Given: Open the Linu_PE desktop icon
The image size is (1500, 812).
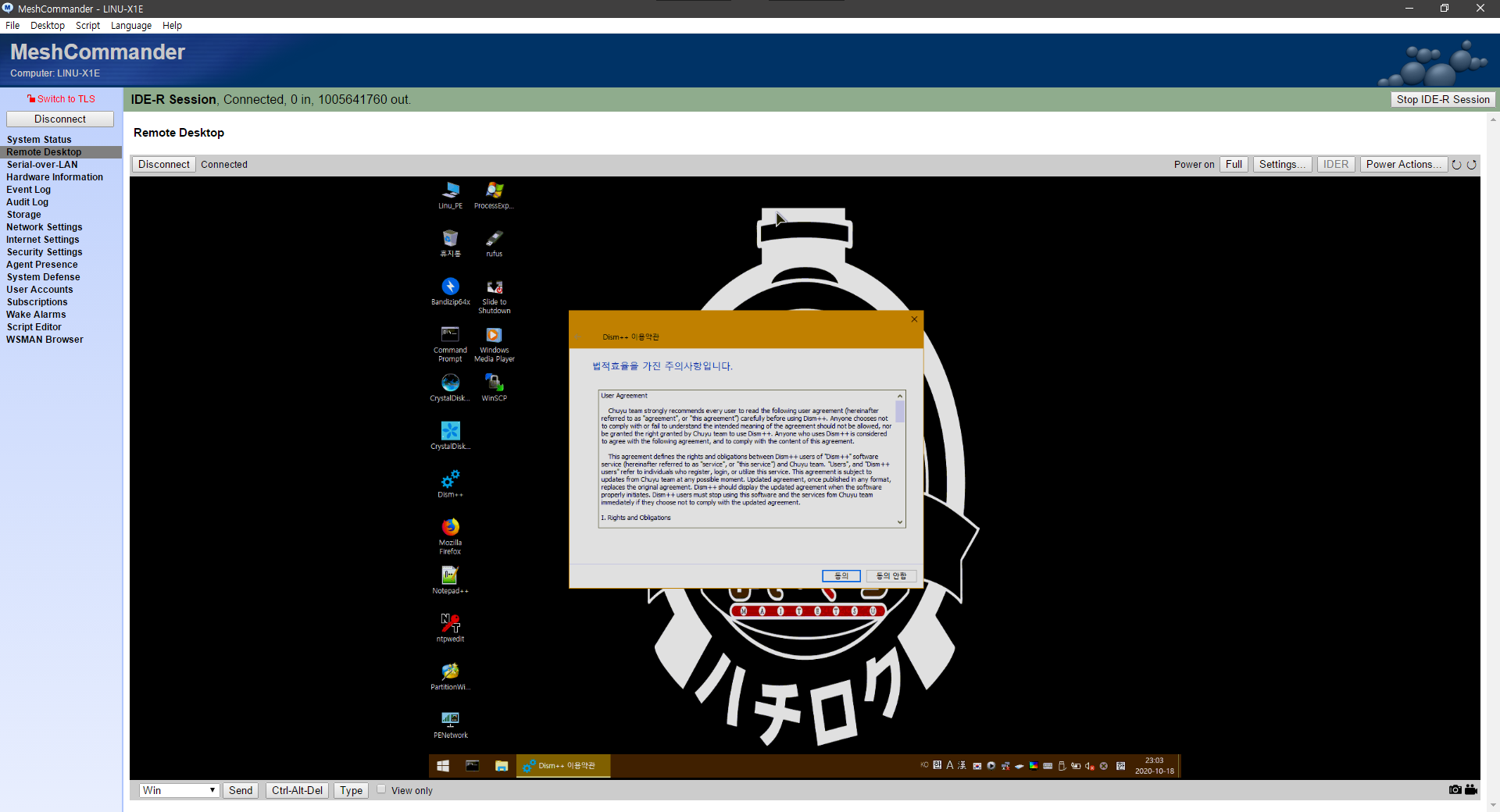Looking at the screenshot, I should click(450, 195).
